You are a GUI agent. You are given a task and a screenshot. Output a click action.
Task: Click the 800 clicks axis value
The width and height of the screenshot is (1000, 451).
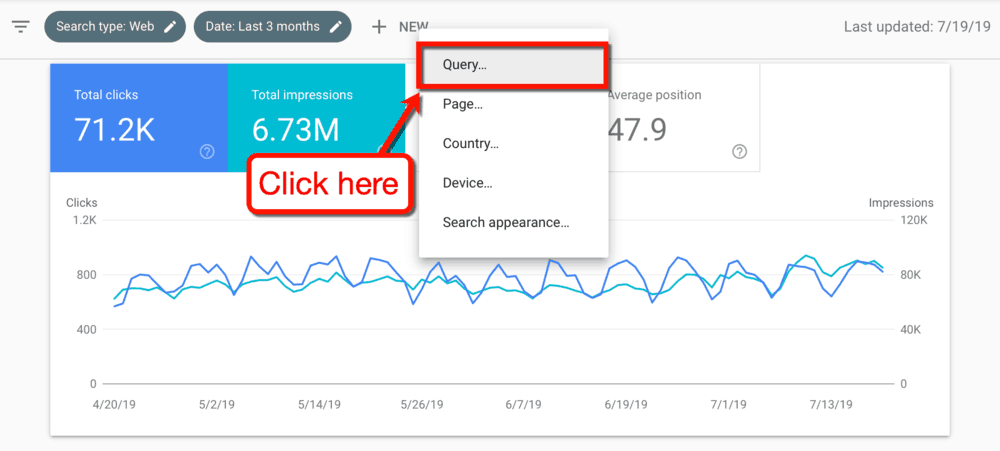(86, 275)
